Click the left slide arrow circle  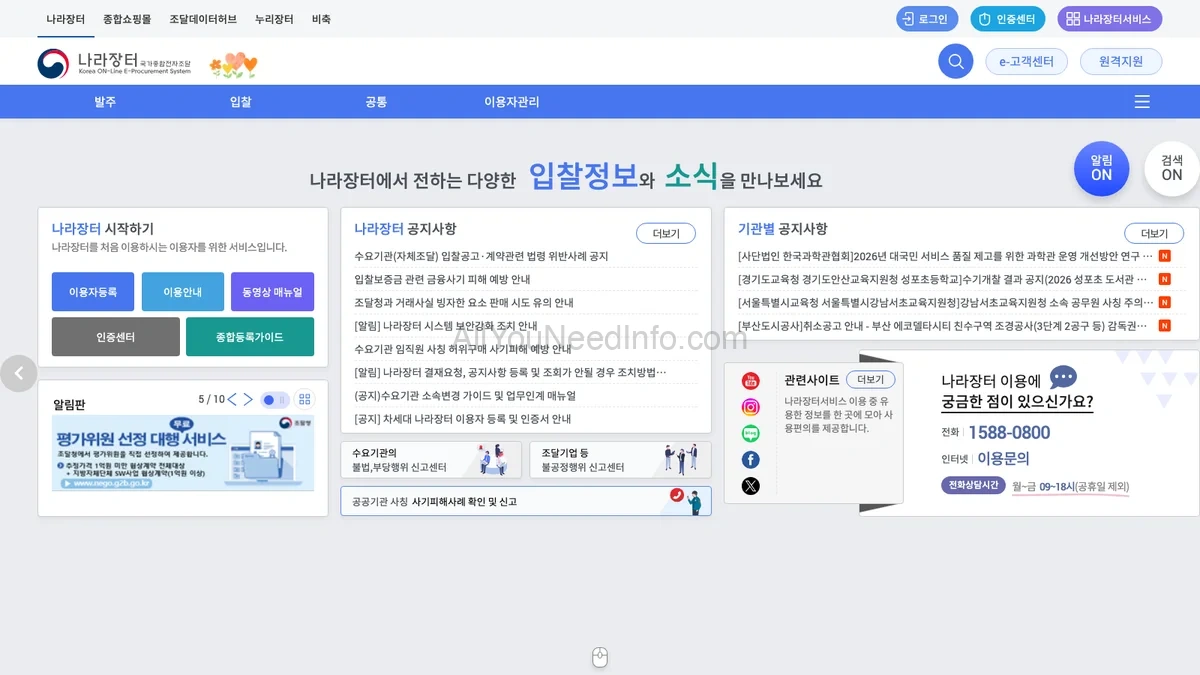click(18, 374)
